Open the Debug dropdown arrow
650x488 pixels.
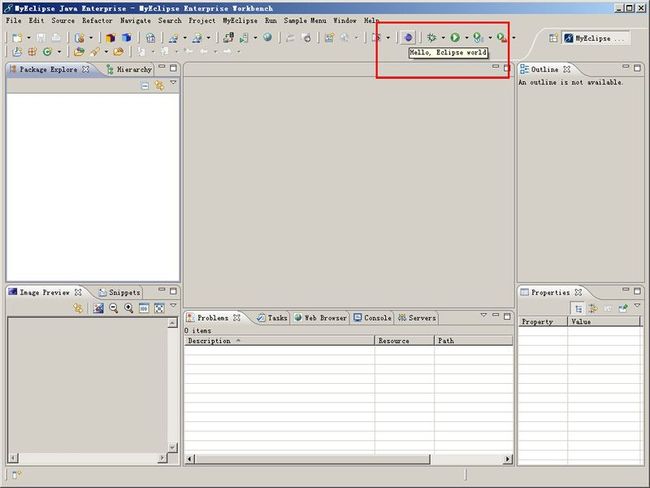[x=443, y=38]
